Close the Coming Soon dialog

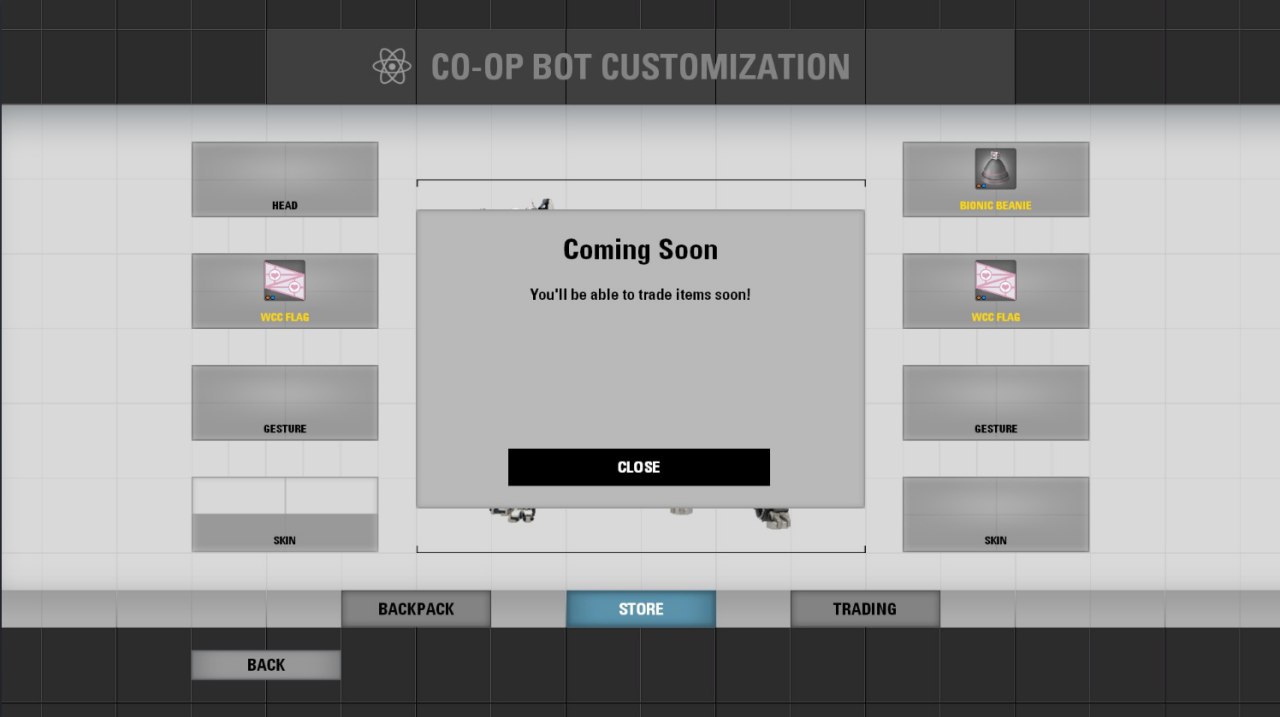(639, 467)
